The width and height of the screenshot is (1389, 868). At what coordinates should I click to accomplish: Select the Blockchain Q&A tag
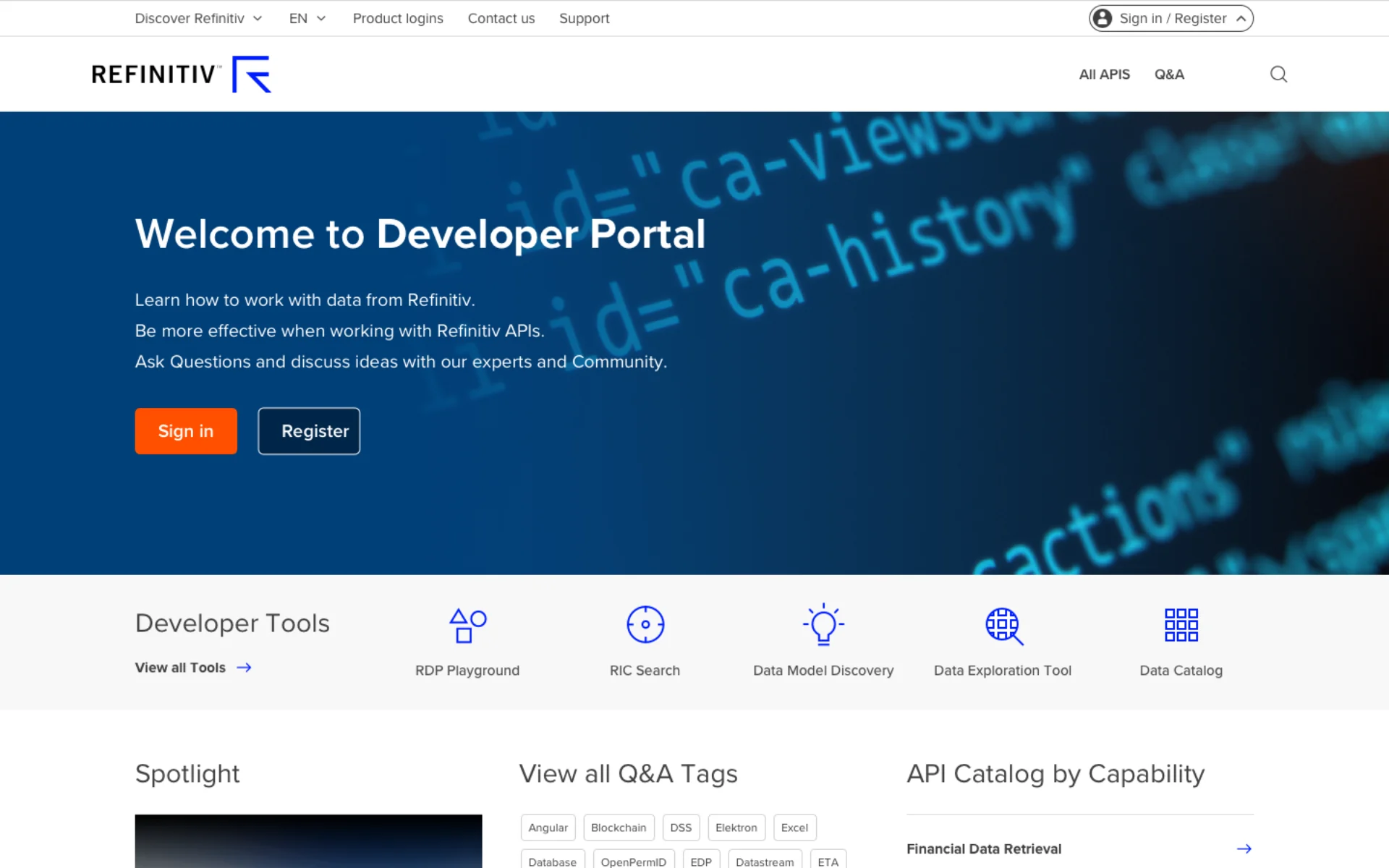point(619,827)
